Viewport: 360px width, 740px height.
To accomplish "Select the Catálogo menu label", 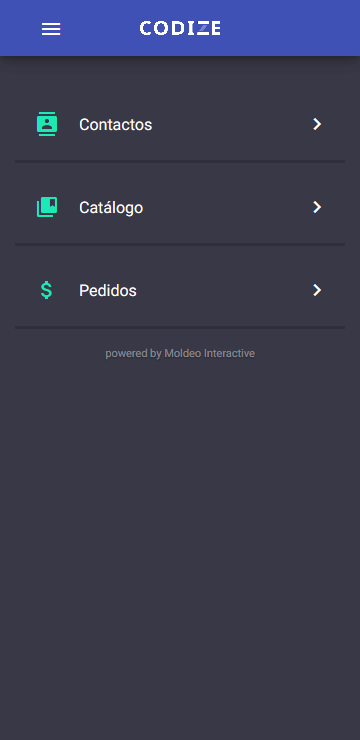I will pyautogui.click(x=111, y=208).
